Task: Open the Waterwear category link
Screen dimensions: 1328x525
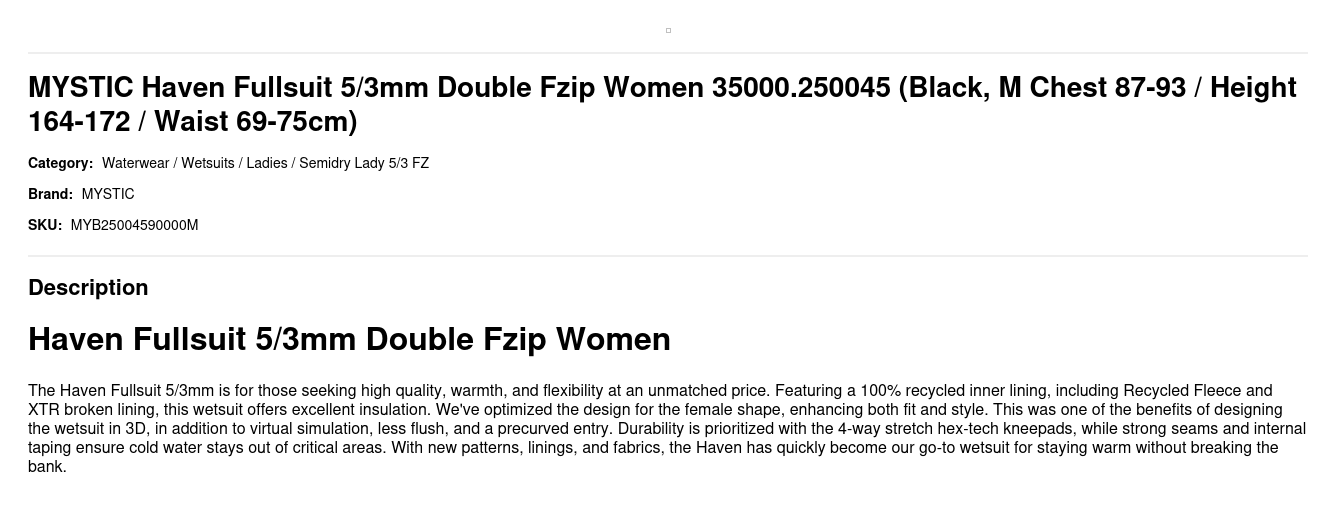Action: point(135,163)
